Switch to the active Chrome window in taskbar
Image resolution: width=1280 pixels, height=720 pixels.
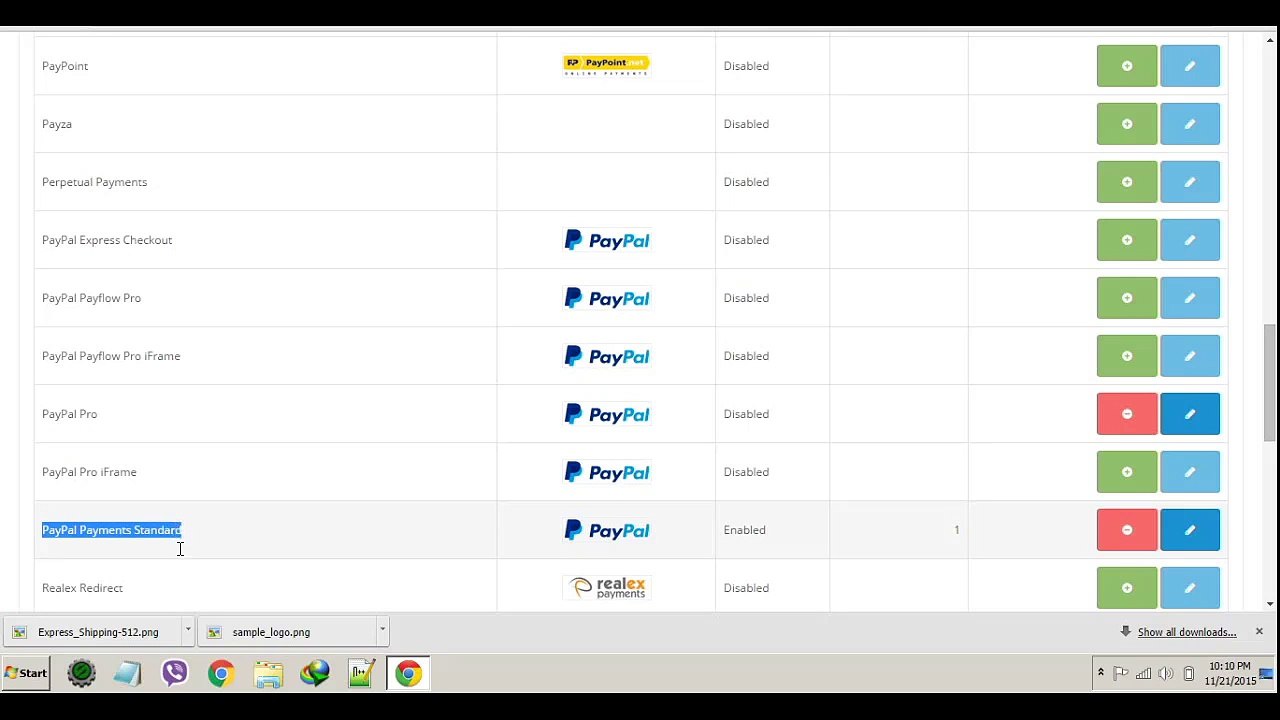408,673
